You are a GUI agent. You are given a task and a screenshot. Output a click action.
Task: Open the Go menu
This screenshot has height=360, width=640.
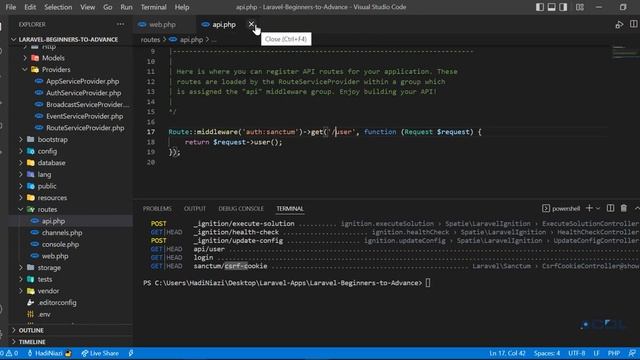click(x=107, y=7)
